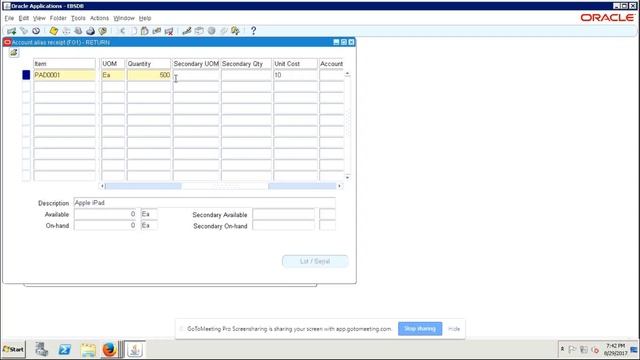Viewport: 640px width, 360px height.
Task: Click the Description field Apple iPad
Action: [204, 203]
